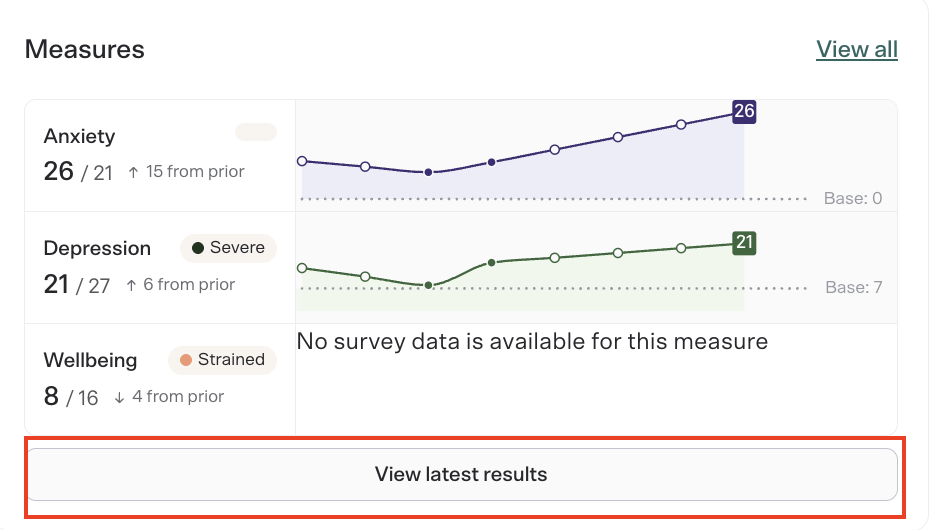Click the Base: 7 label on Depression chart
932x530 pixels.
[854, 288]
